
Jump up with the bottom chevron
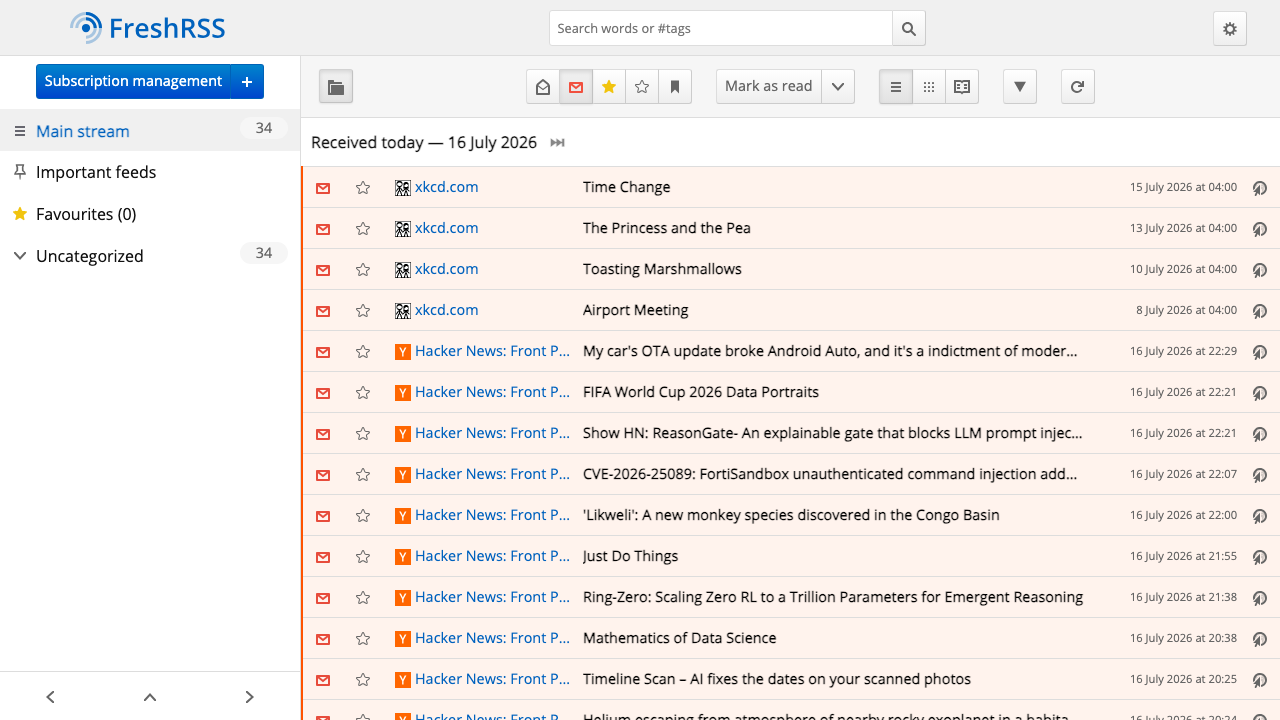(x=150, y=697)
